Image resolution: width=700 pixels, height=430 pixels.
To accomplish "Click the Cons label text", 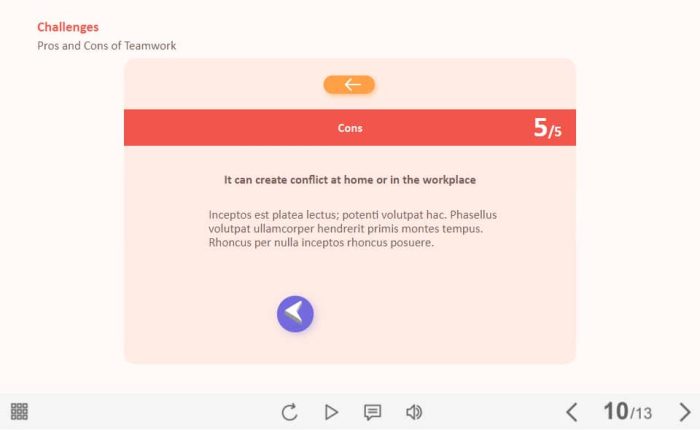I will tap(350, 128).
